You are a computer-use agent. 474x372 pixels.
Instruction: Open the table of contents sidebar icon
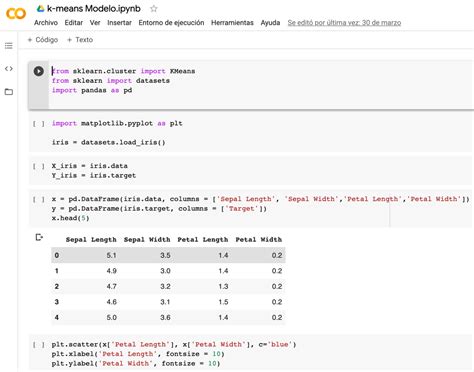9,46
